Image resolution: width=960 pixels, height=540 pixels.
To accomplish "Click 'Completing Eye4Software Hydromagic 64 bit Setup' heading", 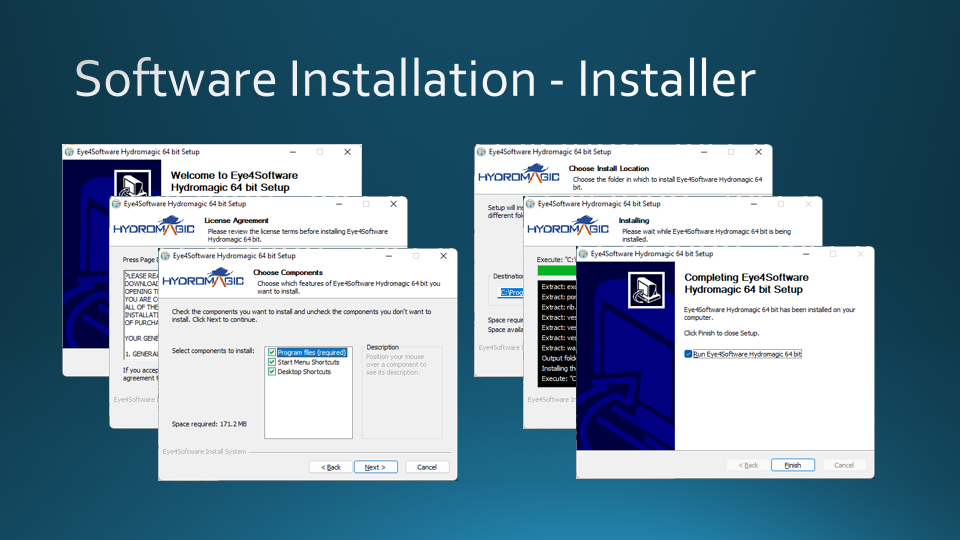I will point(746,283).
